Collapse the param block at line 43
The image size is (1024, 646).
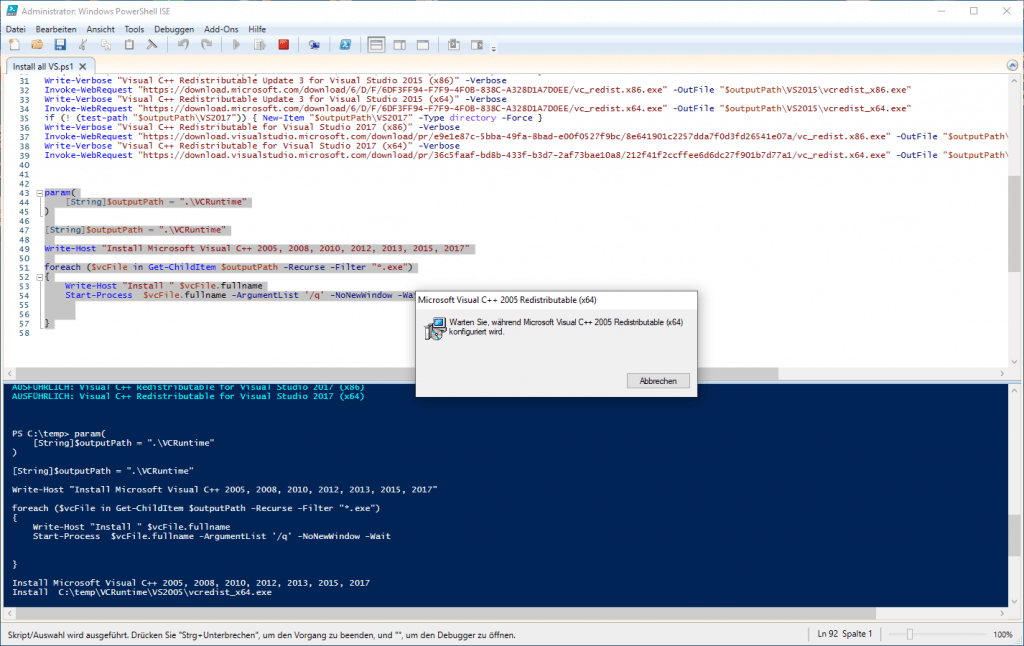click(38, 192)
